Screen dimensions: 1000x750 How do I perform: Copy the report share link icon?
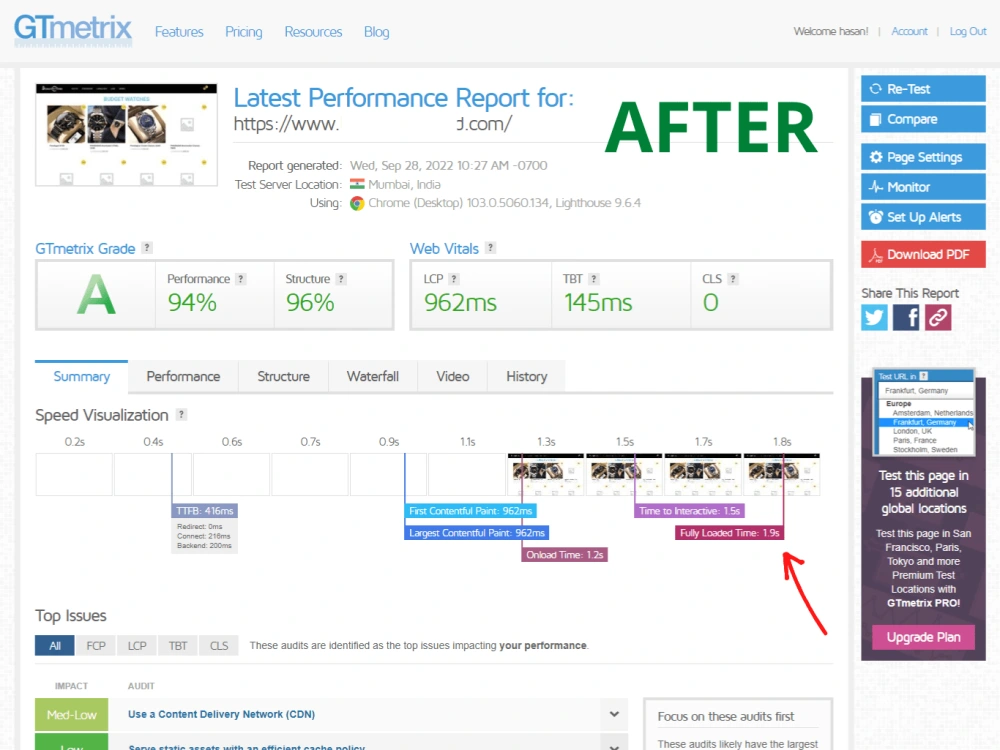(937, 316)
